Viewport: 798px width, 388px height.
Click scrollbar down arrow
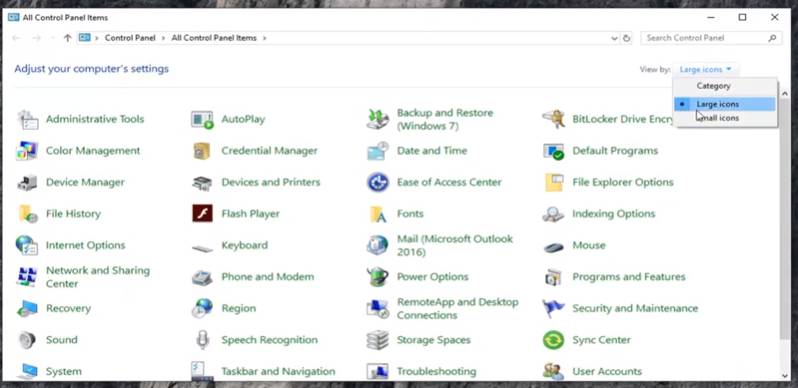pos(784,376)
